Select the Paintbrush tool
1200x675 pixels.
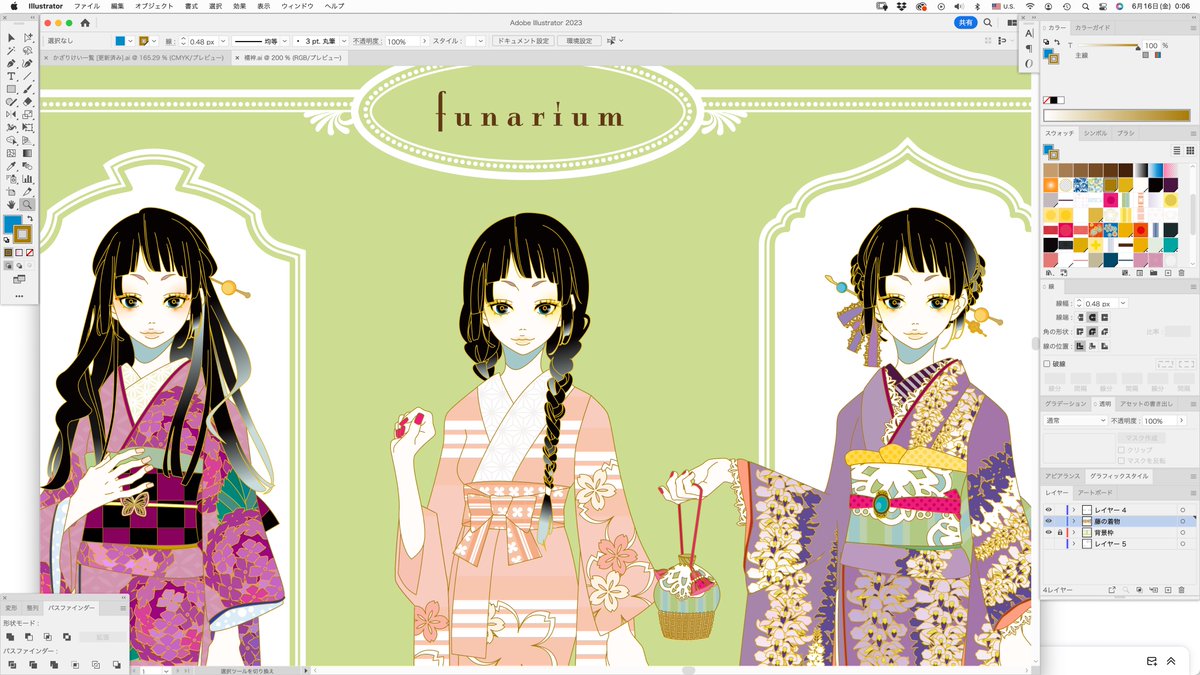28,89
